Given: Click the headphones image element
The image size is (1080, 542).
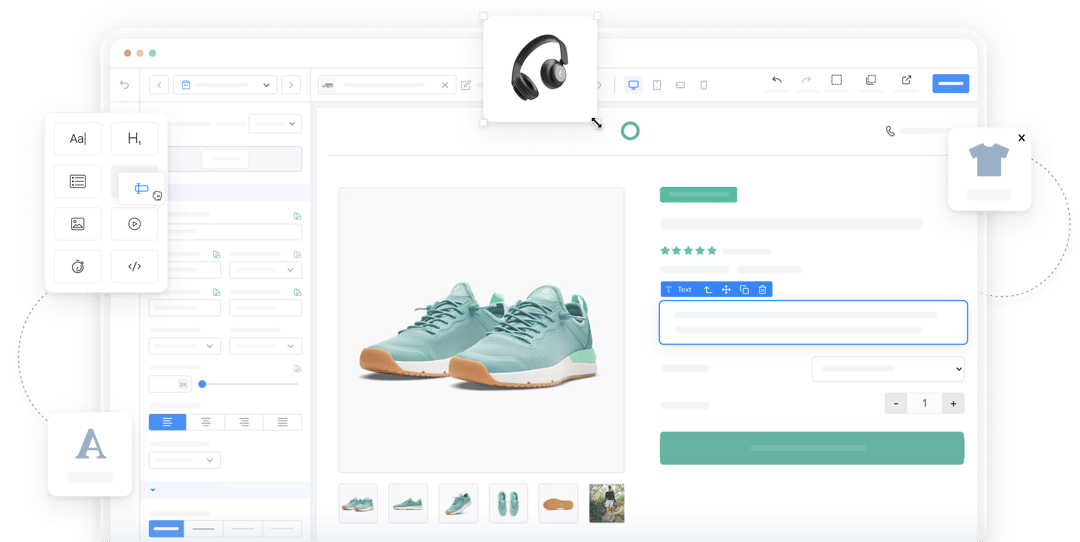Looking at the screenshot, I should (540, 69).
